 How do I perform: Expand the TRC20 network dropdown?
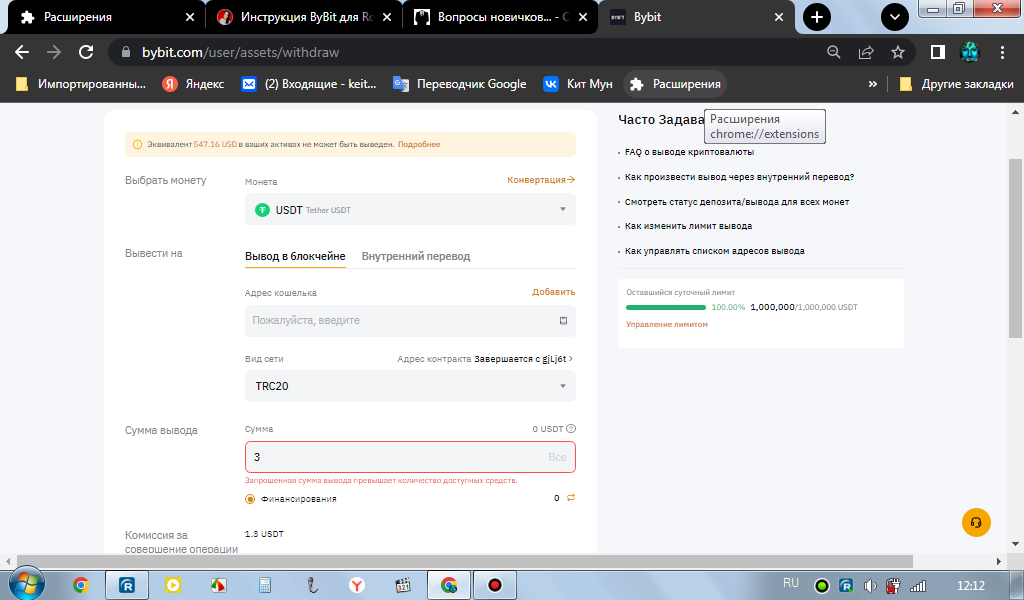(x=410, y=386)
